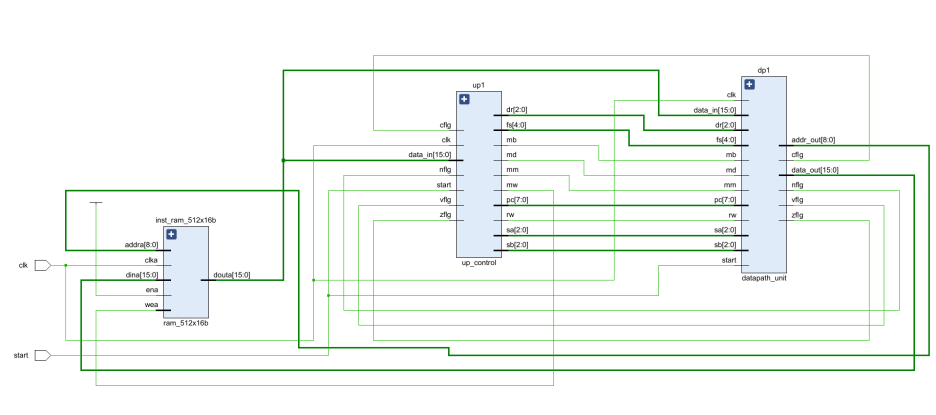The height and width of the screenshot is (415, 936).
Task: Select dp1's cflg output pin
Action: coord(797,155)
